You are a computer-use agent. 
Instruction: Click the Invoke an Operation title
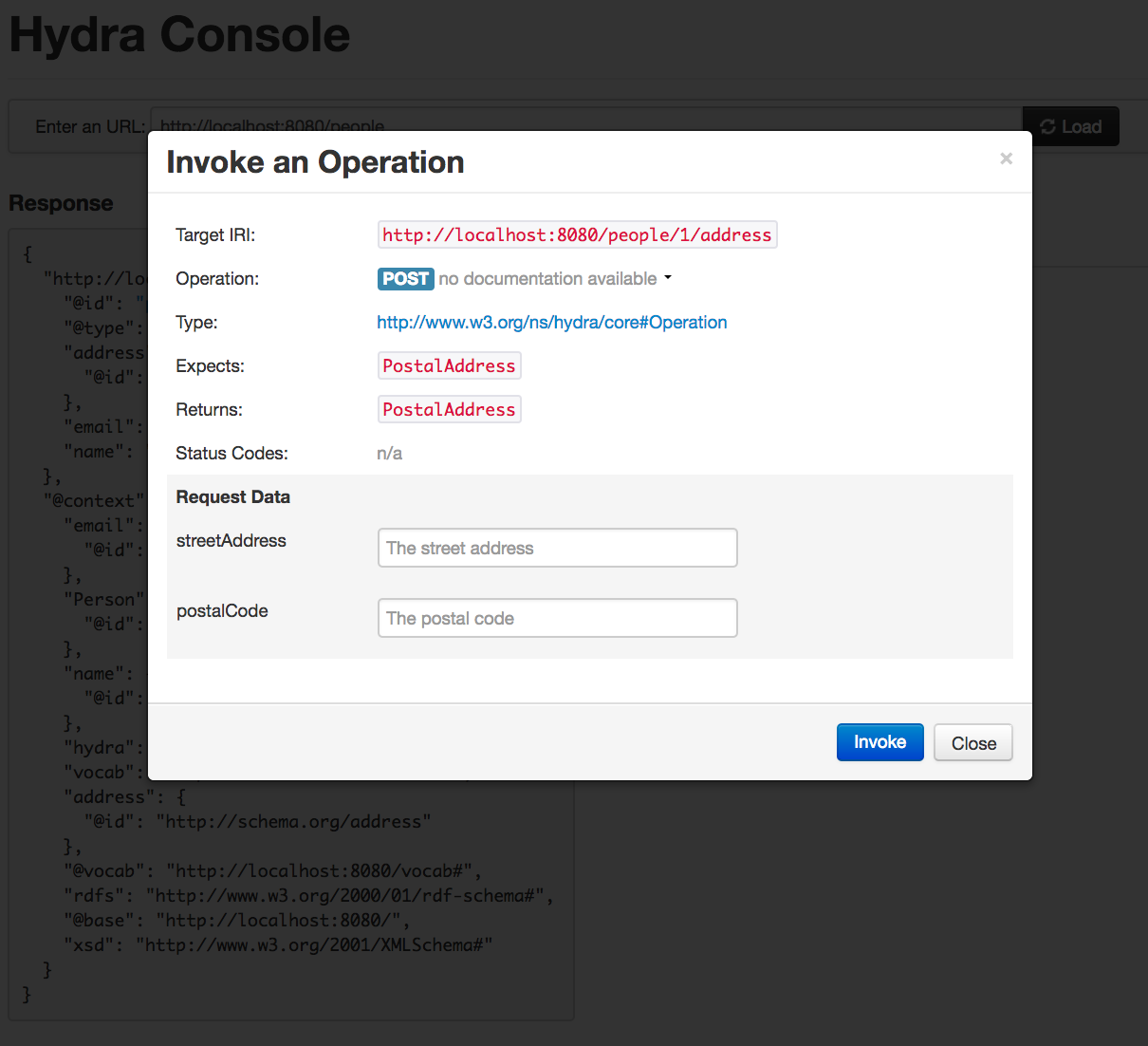[315, 162]
